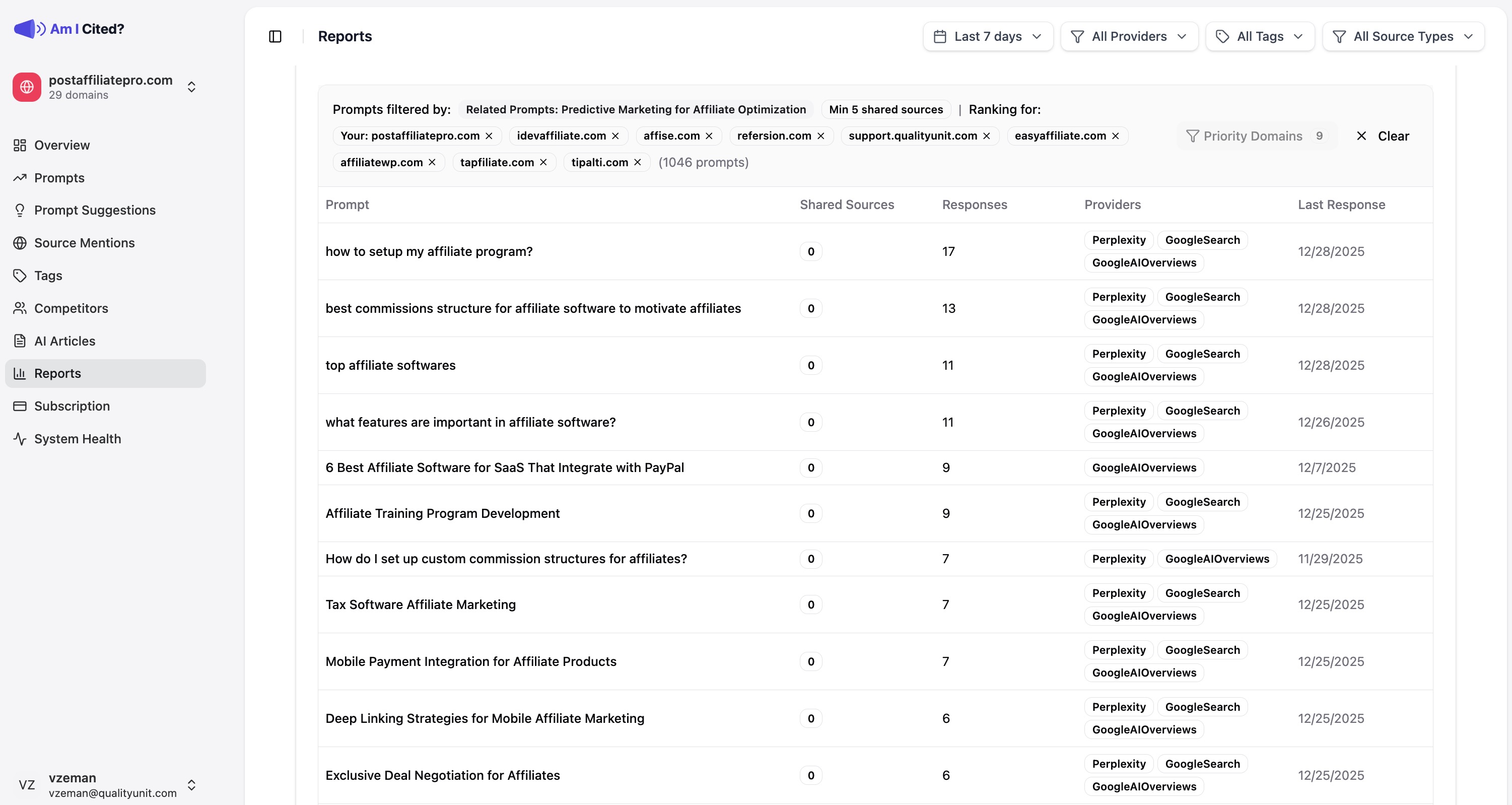The height and width of the screenshot is (805, 1512).
Task: Expand the postaffiliatepro.com workspace switcher
Action: (x=191, y=86)
